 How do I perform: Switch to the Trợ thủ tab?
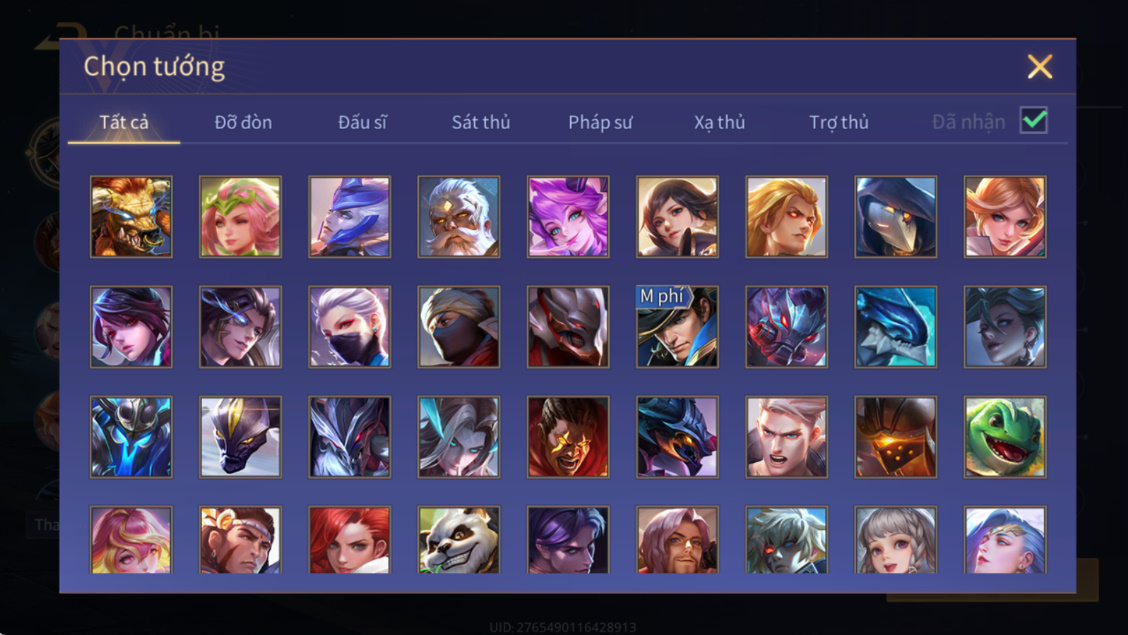point(839,122)
